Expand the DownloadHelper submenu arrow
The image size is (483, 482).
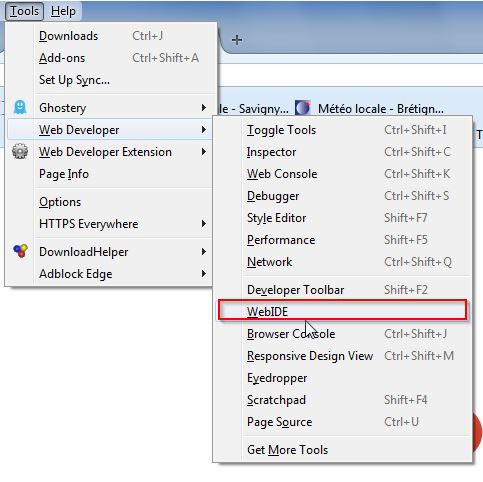(204, 252)
